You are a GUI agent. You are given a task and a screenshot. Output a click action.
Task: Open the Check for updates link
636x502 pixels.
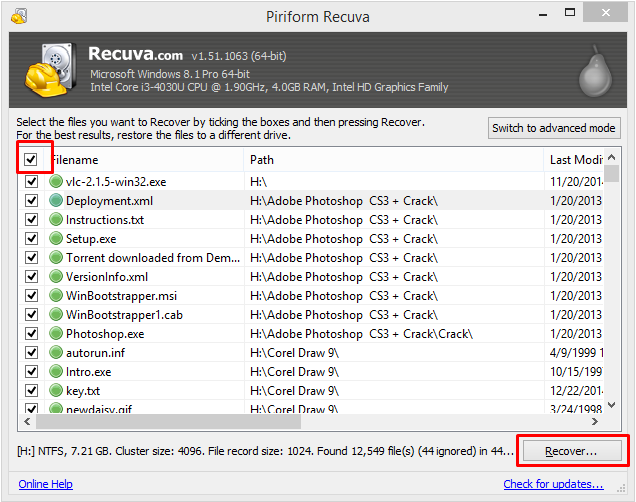[553, 484]
